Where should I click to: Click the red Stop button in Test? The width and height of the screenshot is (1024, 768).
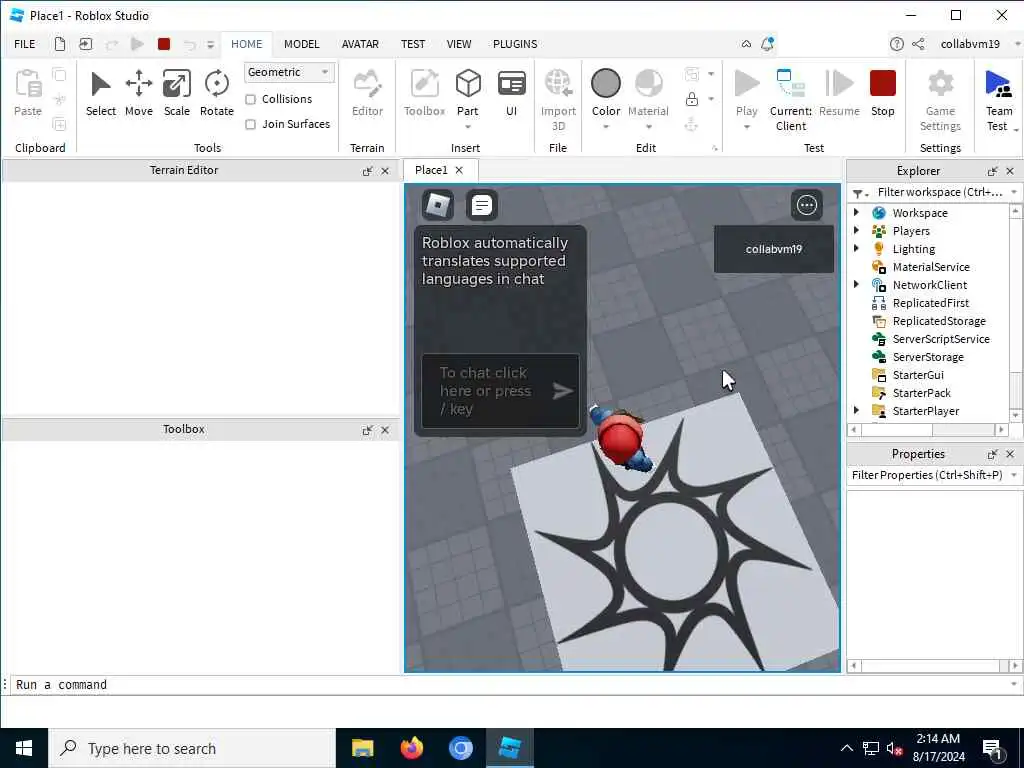[x=882, y=84]
